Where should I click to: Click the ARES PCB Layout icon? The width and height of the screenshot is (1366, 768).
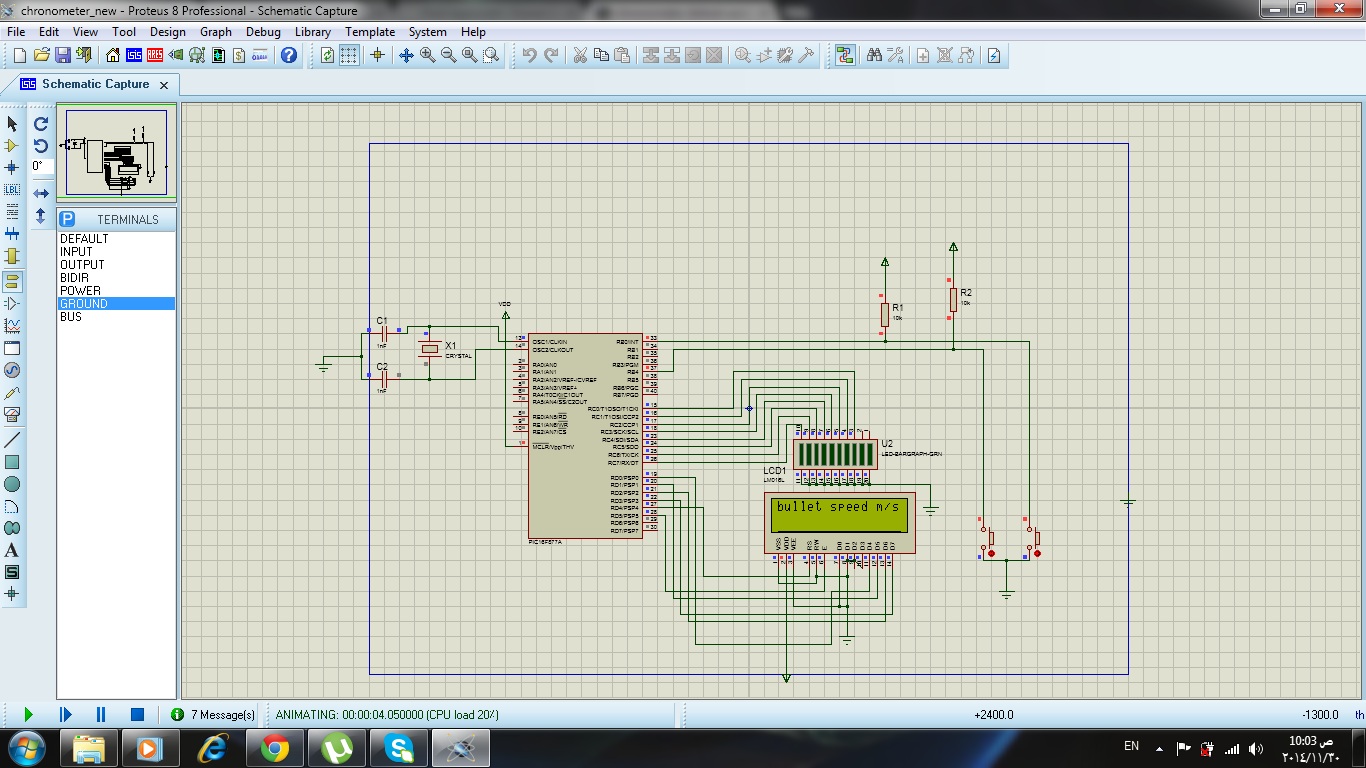155,56
